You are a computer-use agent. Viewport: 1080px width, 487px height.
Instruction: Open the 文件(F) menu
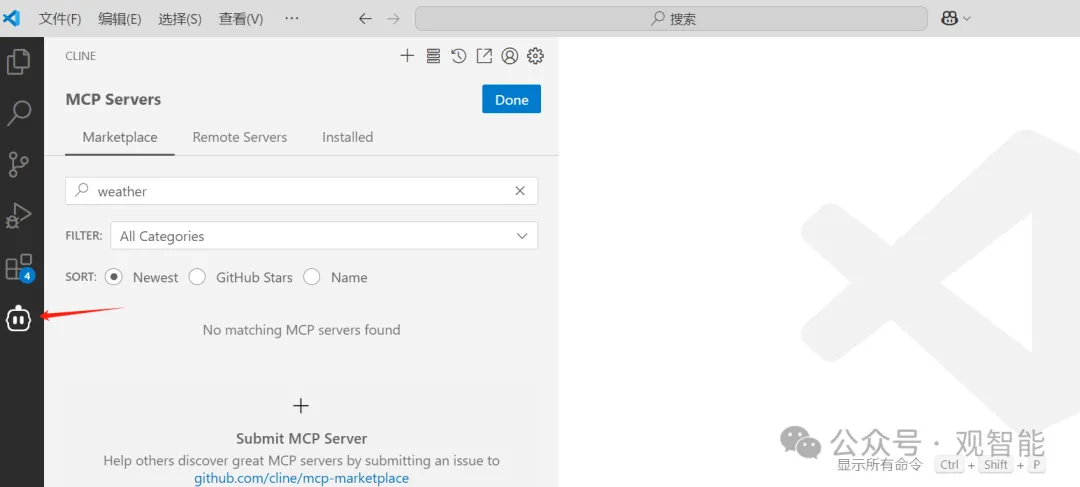(x=60, y=19)
